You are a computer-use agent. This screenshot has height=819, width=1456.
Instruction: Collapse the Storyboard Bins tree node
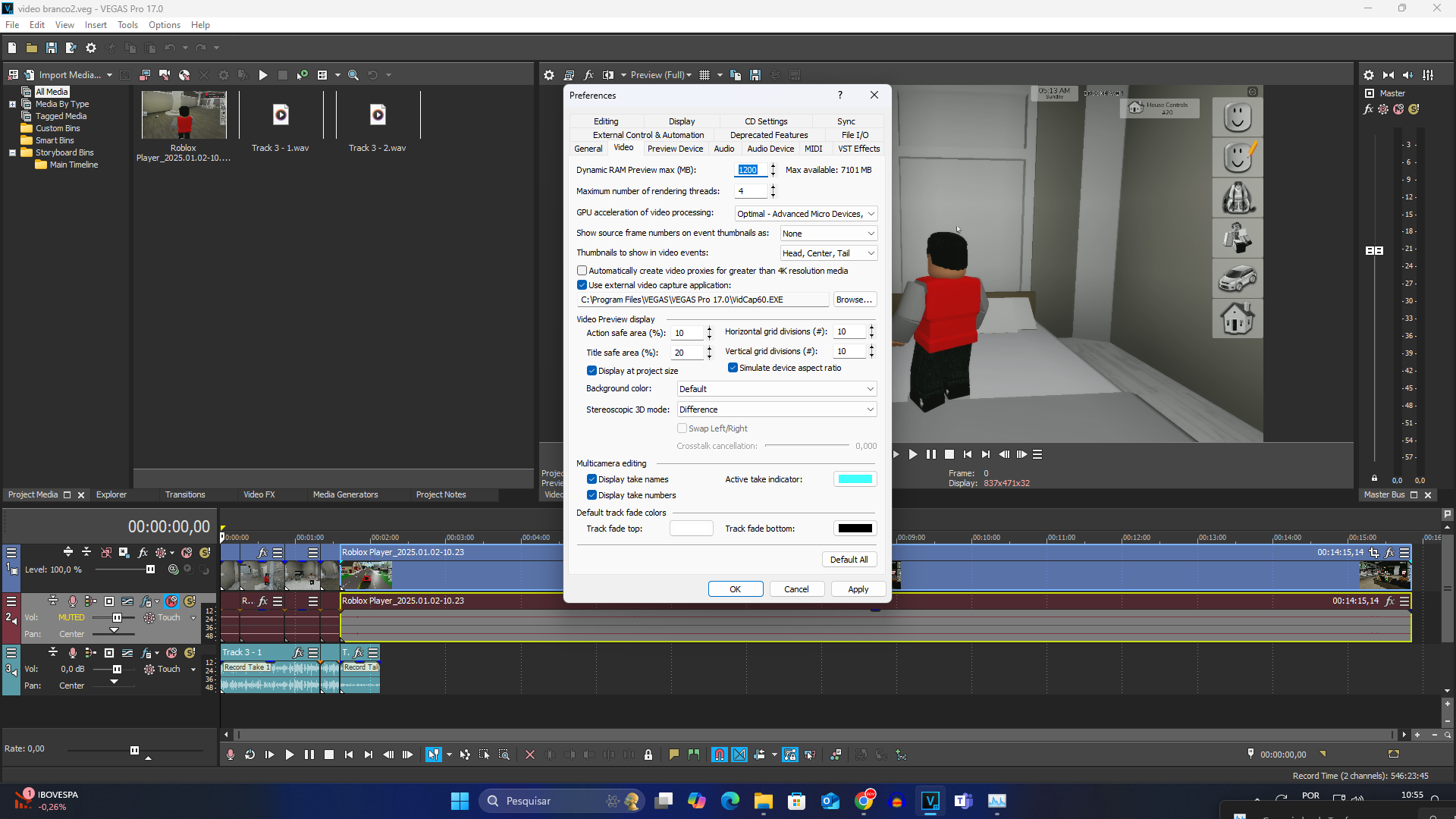(x=13, y=152)
